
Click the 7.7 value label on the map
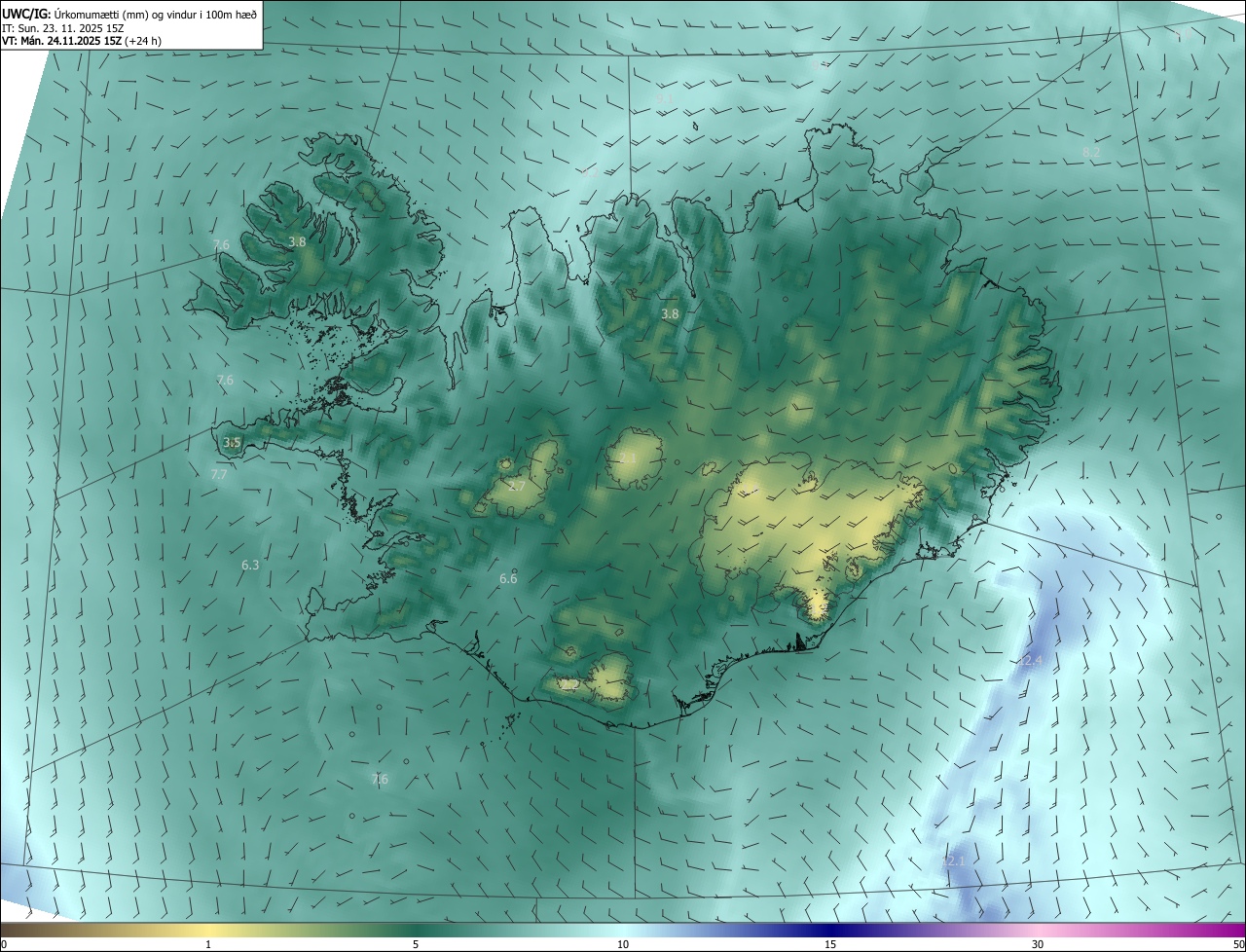(x=219, y=474)
